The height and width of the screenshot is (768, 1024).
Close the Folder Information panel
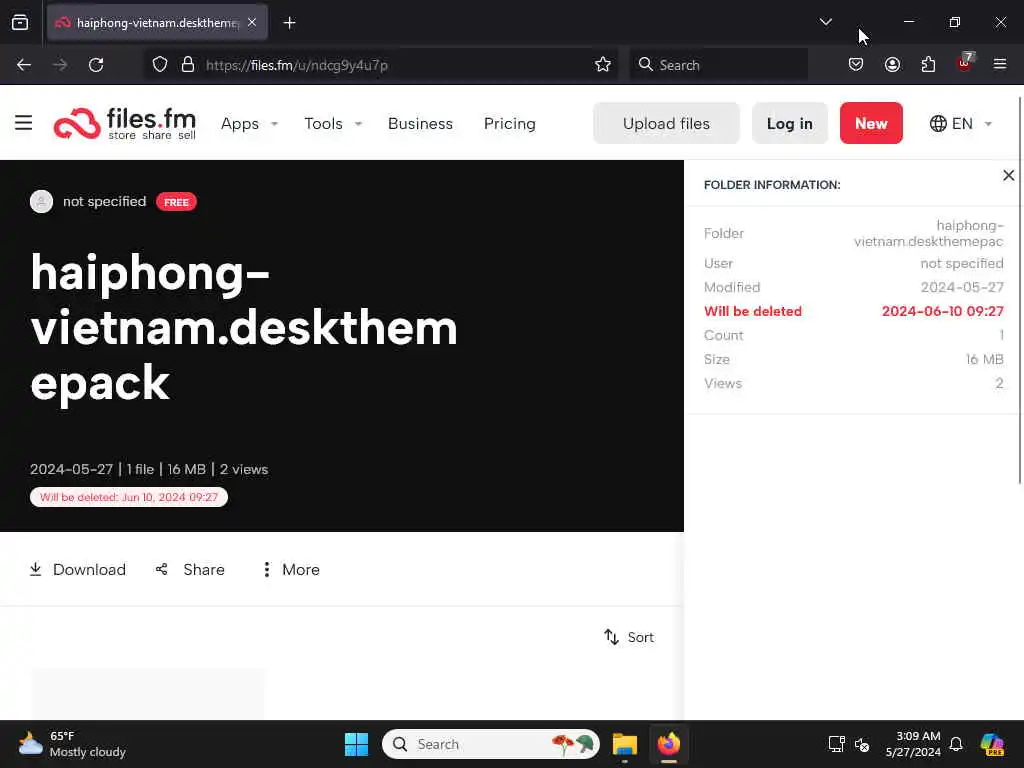click(x=1008, y=175)
